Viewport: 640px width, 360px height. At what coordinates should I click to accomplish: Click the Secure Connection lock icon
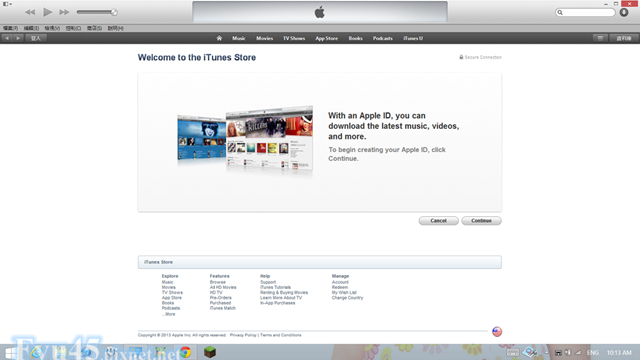point(461,57)
